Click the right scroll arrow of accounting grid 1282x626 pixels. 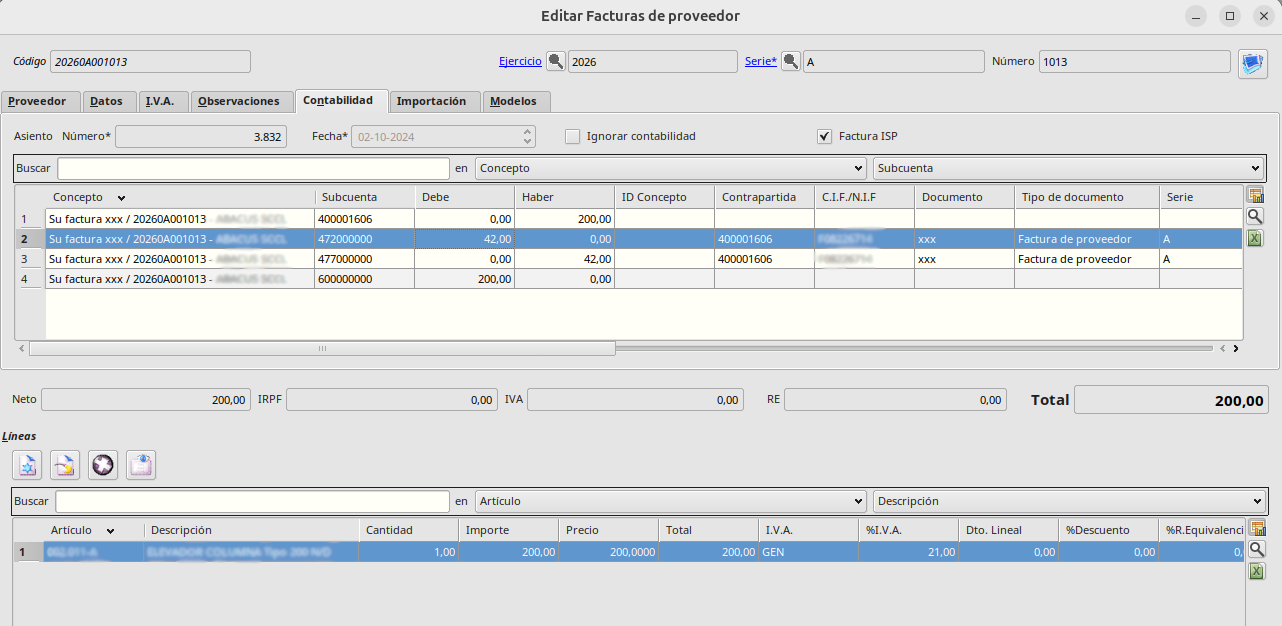click(x=1235, y=348)
